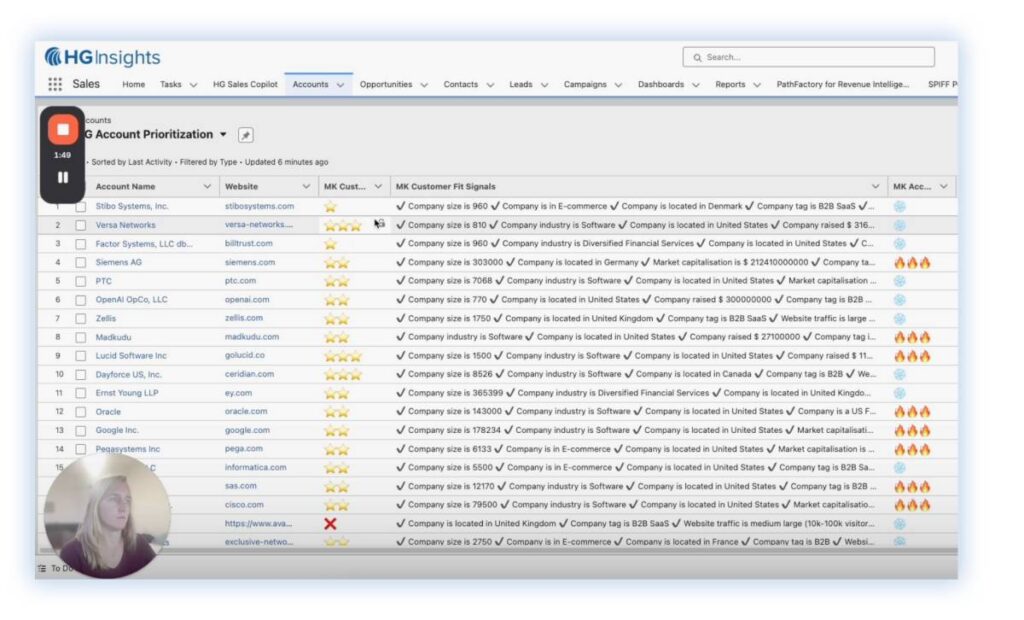Viewport: 1024px width, 620px height.
Task: Click the presenter webcam bubble
Action: (107, 516)
